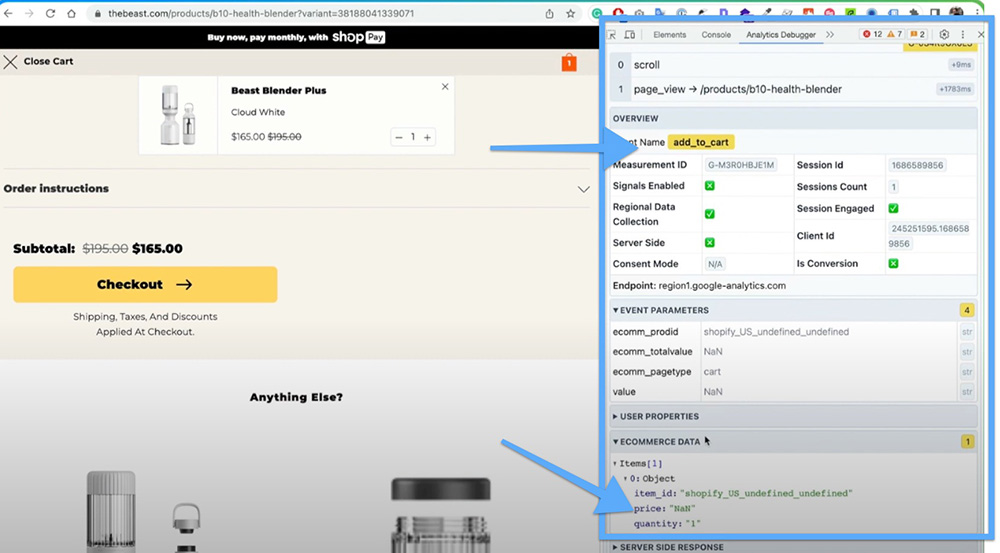The height and width of the screenshot is (553, 1000).
Task: Click ecomm_prodid value shopify_US_undefined_undefined
Action: pos(776,332)
